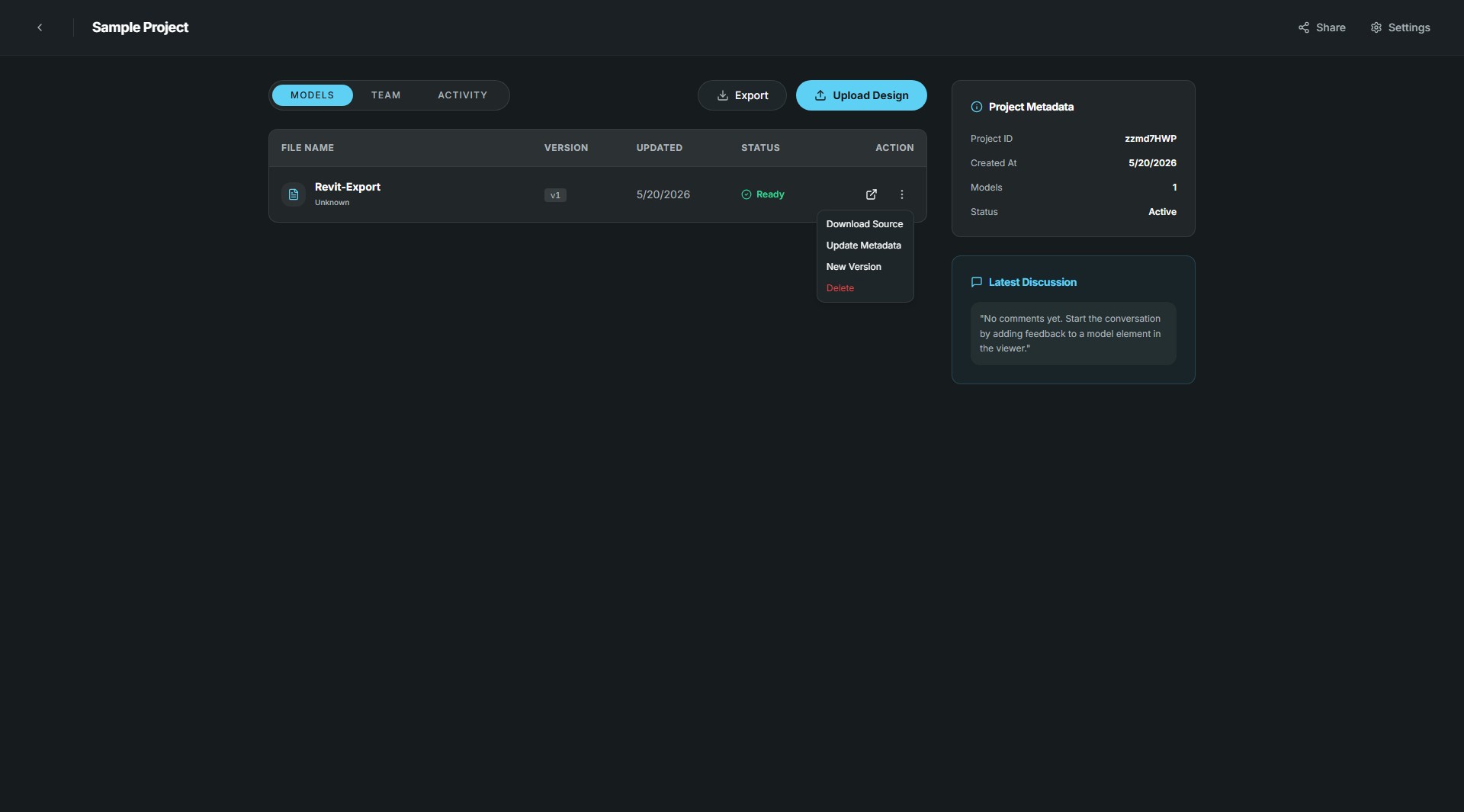This screenshot has width=1464, height=812.
Task: Switch to the Models tab
Action: (x=312, y=95)
